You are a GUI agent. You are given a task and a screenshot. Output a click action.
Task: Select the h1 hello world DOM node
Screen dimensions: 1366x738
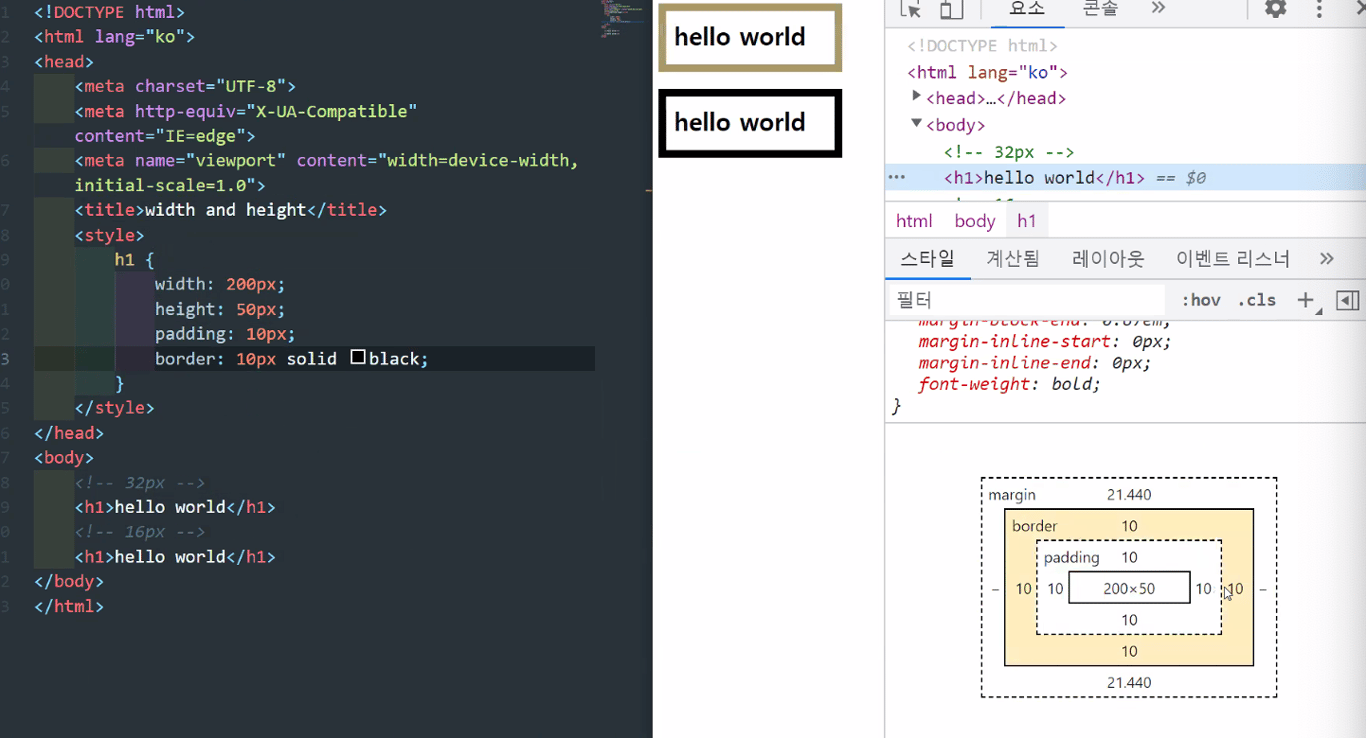click(x=1044, y=178)
